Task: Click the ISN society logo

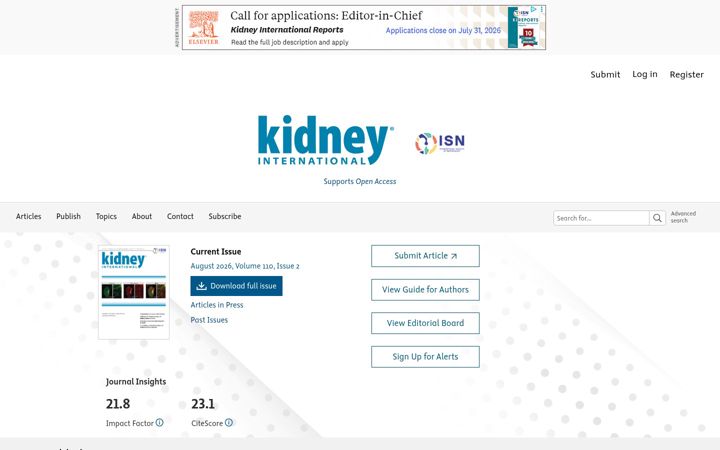Action: (440, 143)
